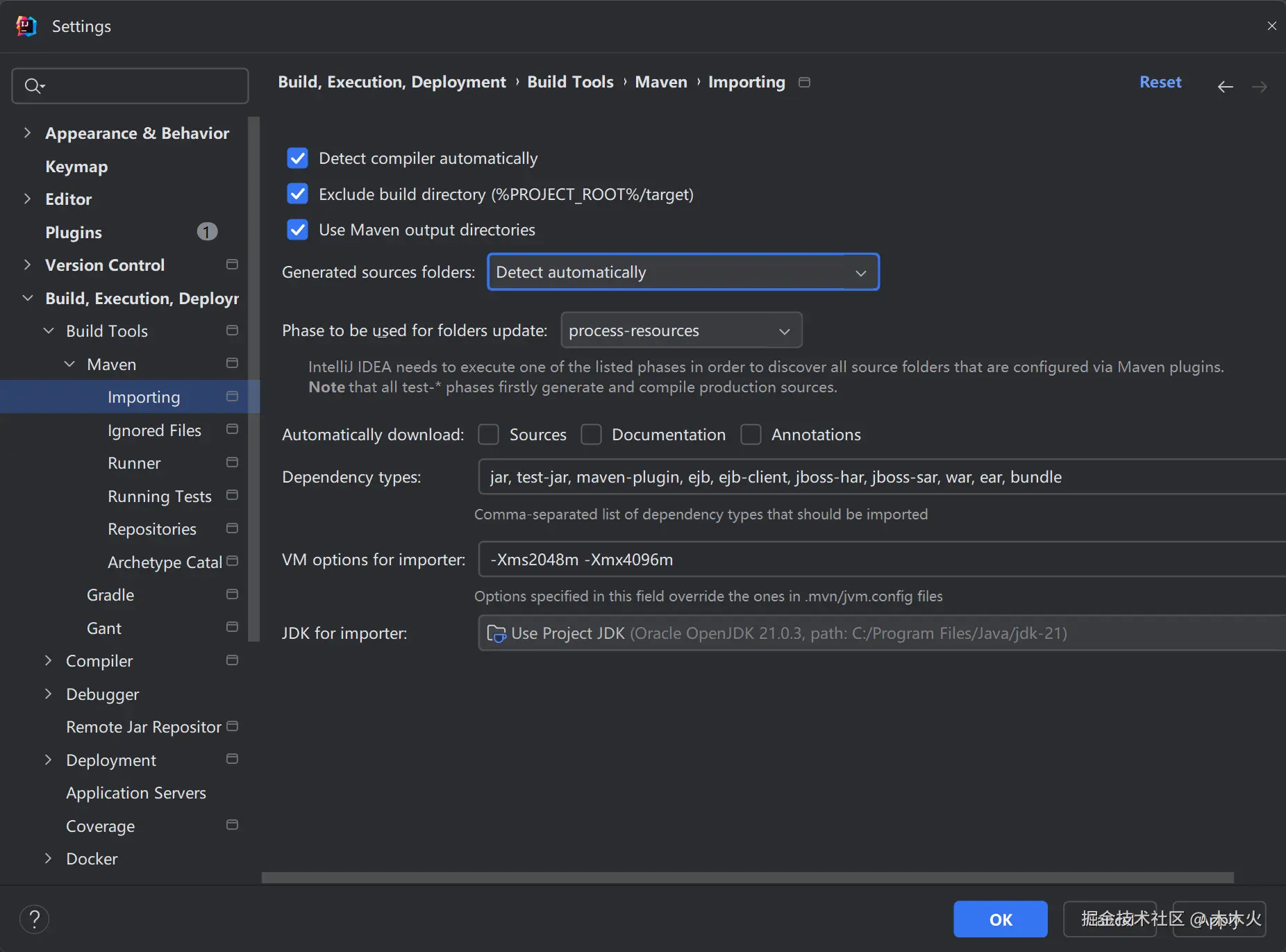Viewport: 1286px width, 952px height.
Task: Expand Appearance & Behavior section
Action: (27, 133)
